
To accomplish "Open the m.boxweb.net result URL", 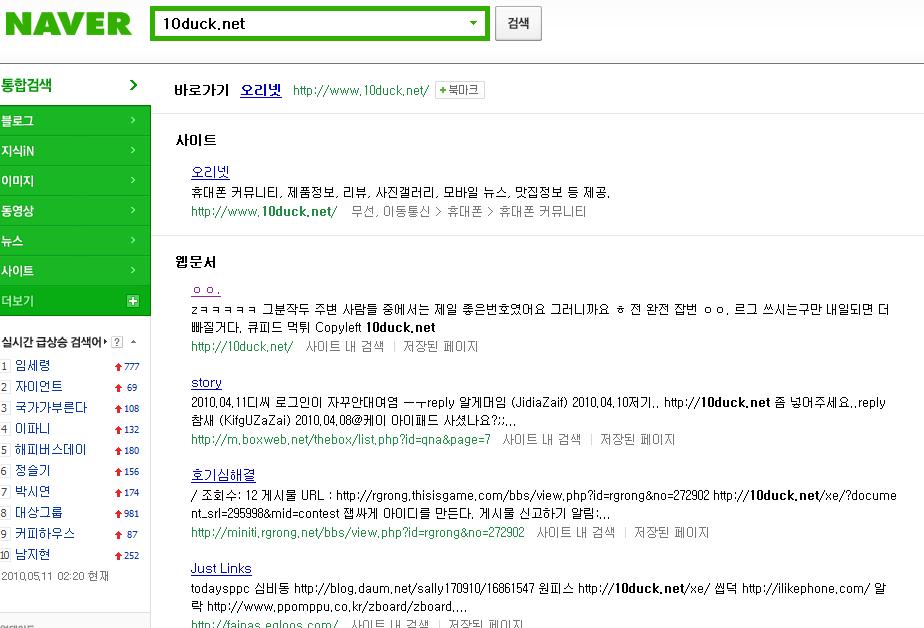I will 341,439.
